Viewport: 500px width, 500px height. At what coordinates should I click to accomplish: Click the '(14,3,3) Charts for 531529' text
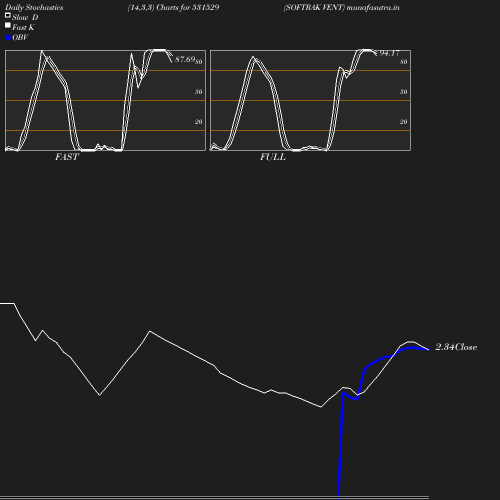[173, 8]
